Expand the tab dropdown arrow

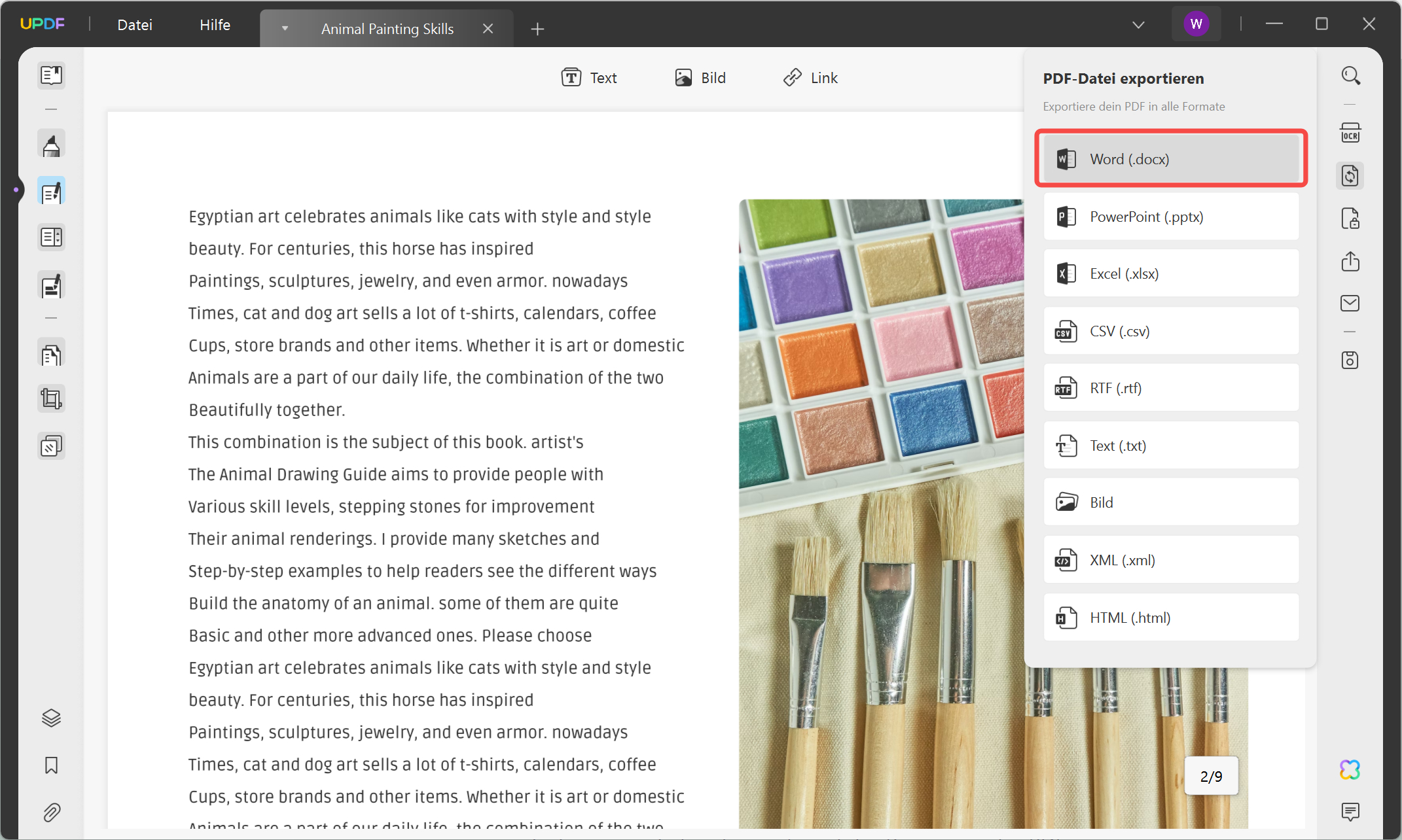tap(285, 28)
